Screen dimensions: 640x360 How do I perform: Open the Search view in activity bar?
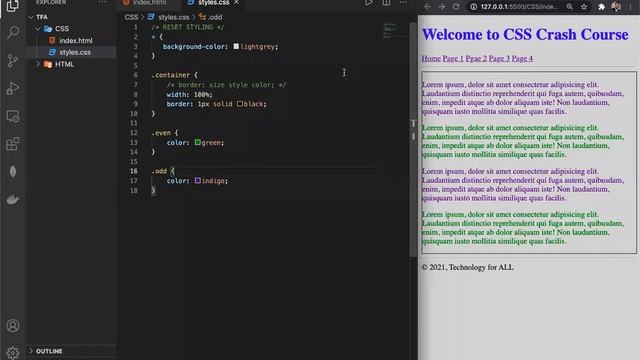tap(13, 32)
